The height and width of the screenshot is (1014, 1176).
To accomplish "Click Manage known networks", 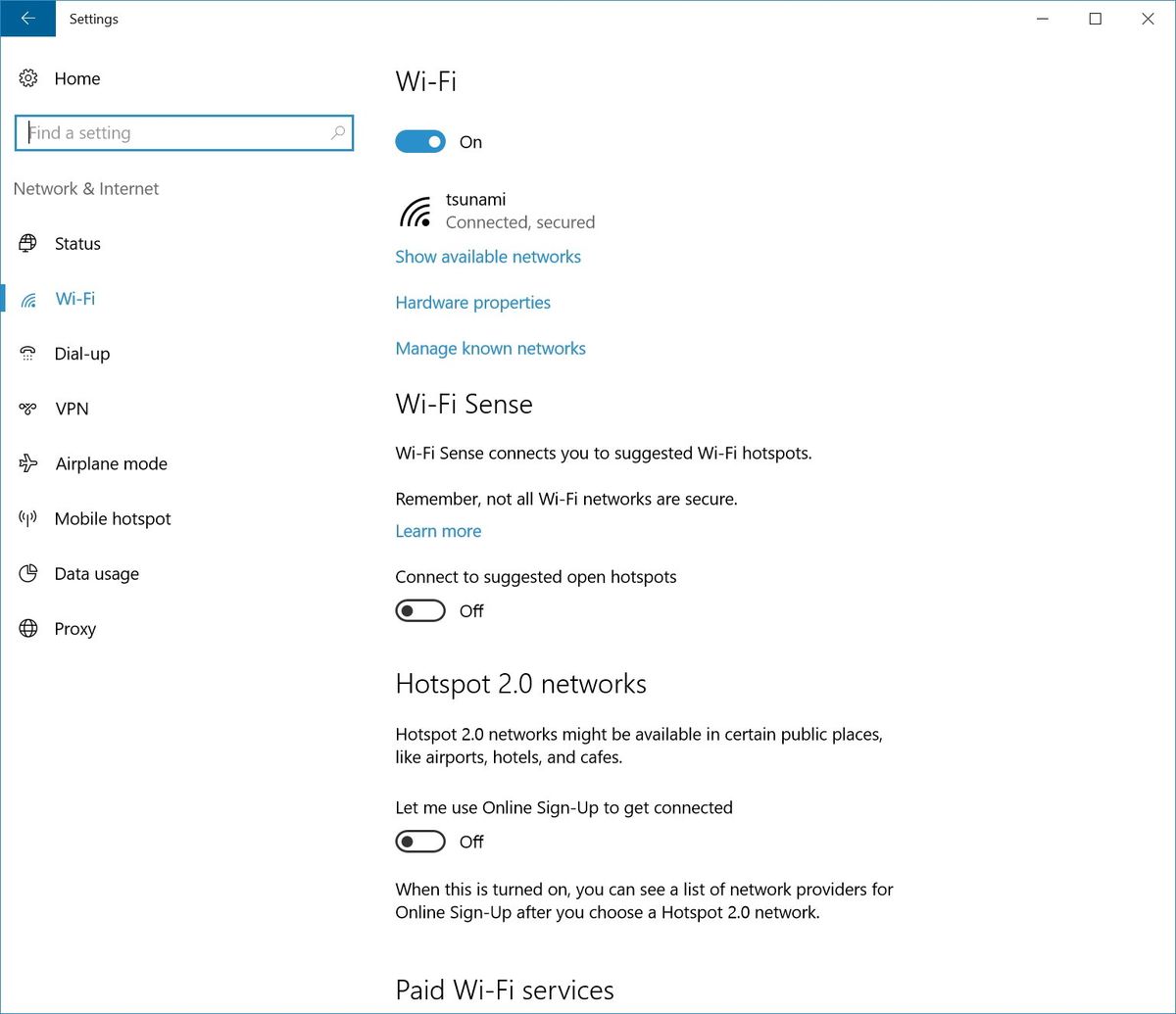I will pos(490,348).
